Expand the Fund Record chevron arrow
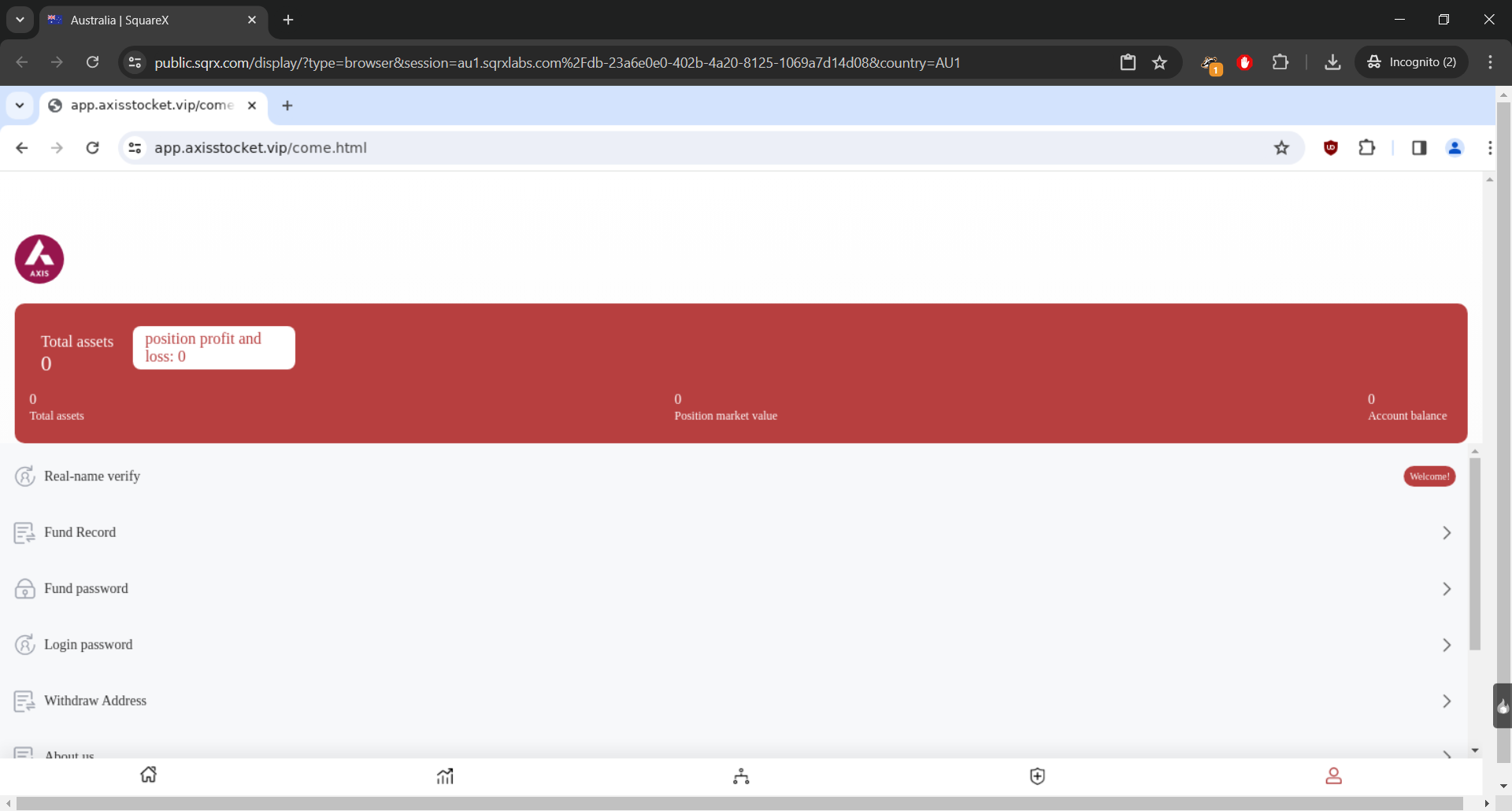The width and height of the screenshot is (1512, 811). coord(1446,533)
